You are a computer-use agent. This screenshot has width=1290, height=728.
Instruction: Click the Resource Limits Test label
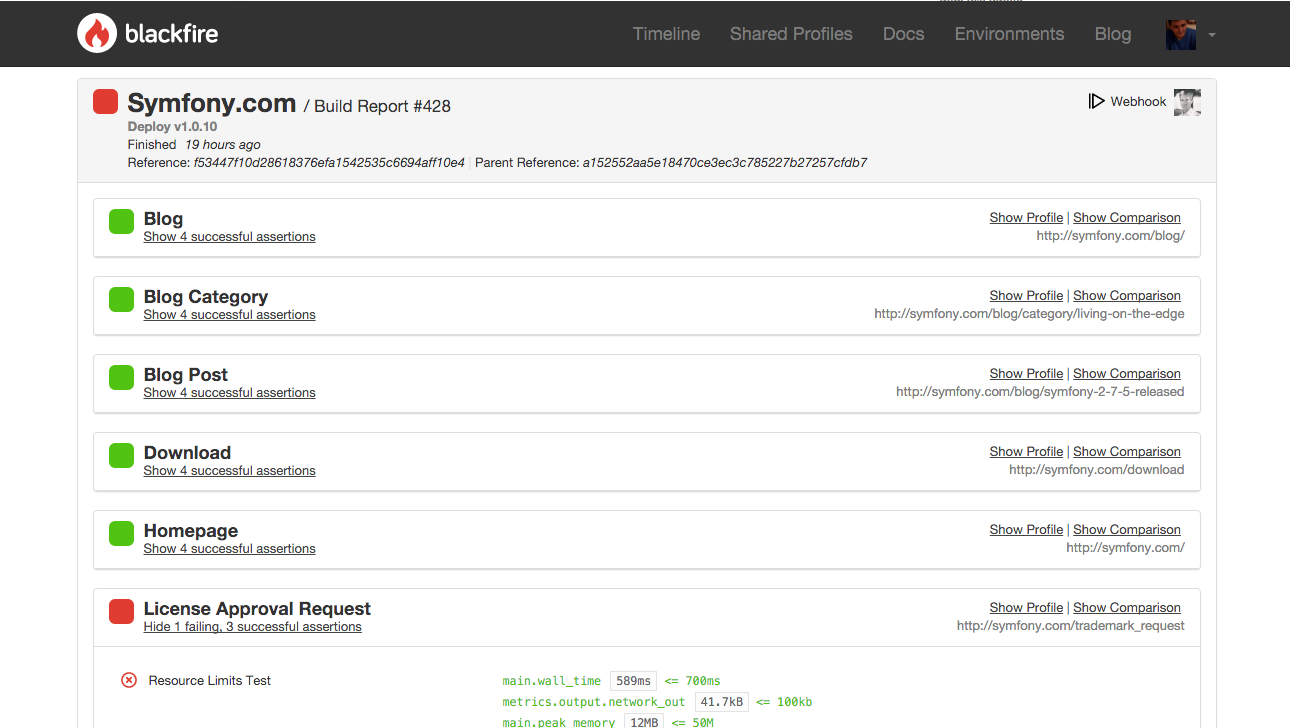pyautogui.click(x=210, y=680)
